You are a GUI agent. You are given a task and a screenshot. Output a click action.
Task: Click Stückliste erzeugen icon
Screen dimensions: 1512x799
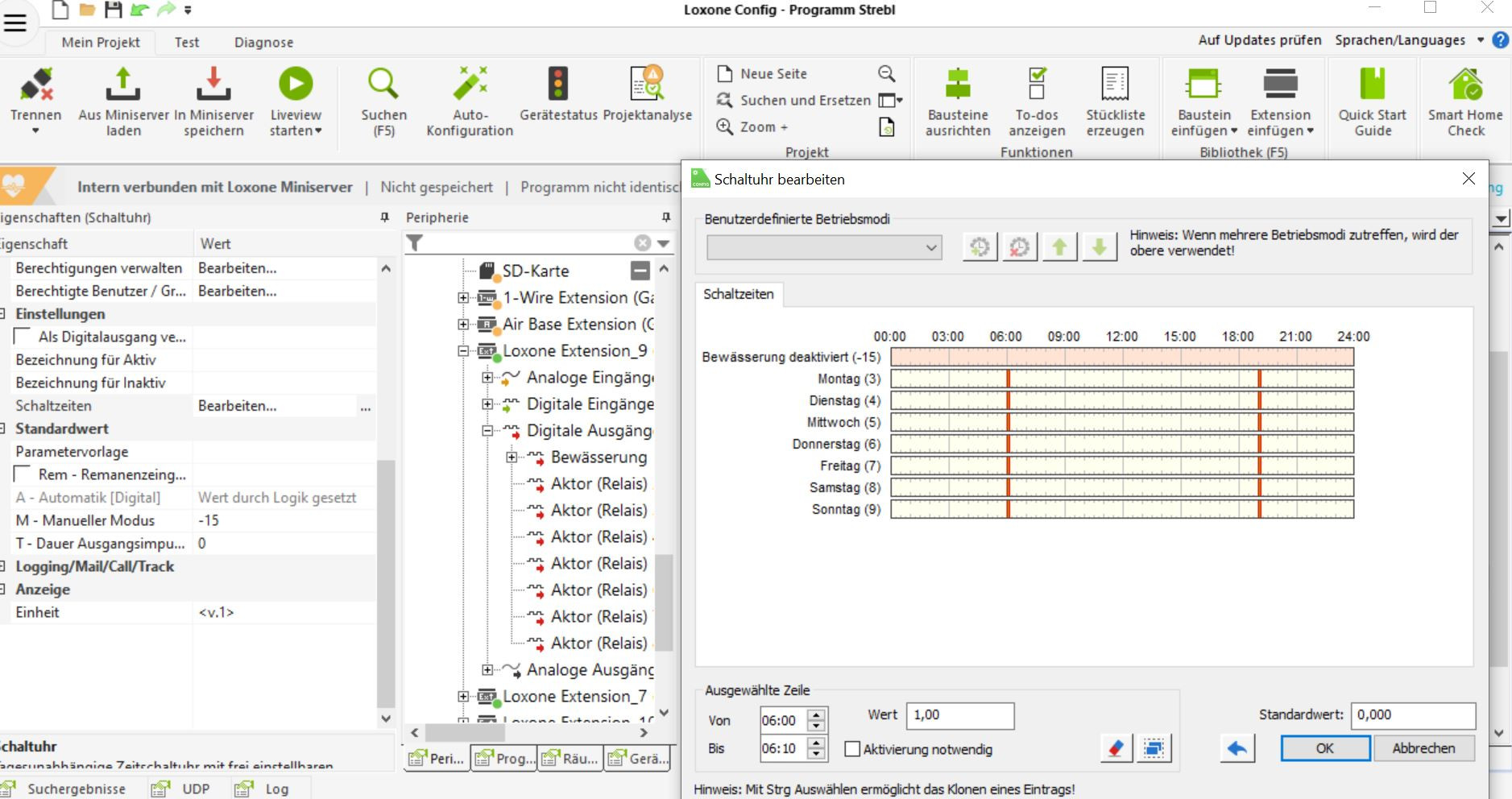(1115, 84)
